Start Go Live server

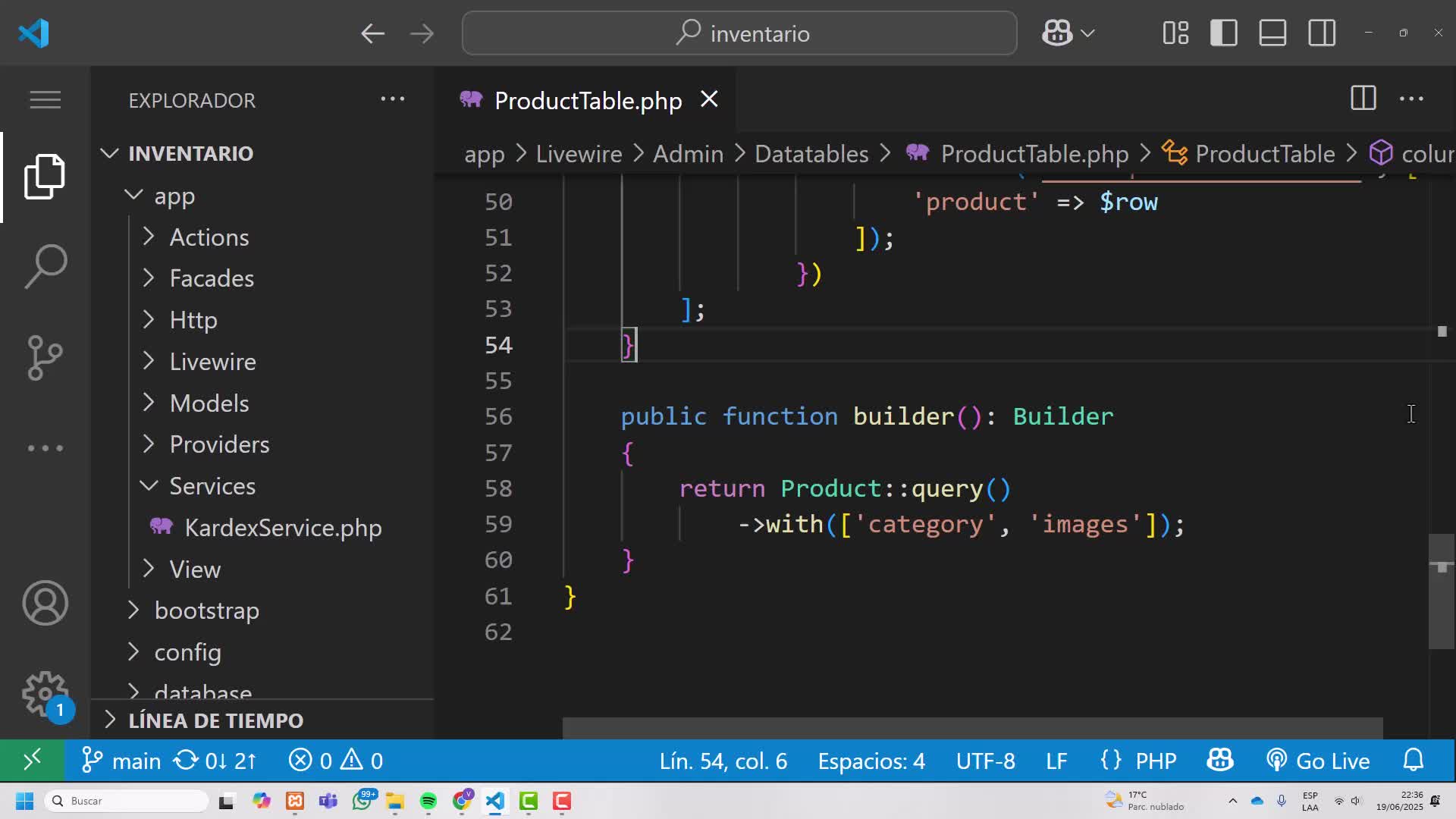[x=1318, y=760]
